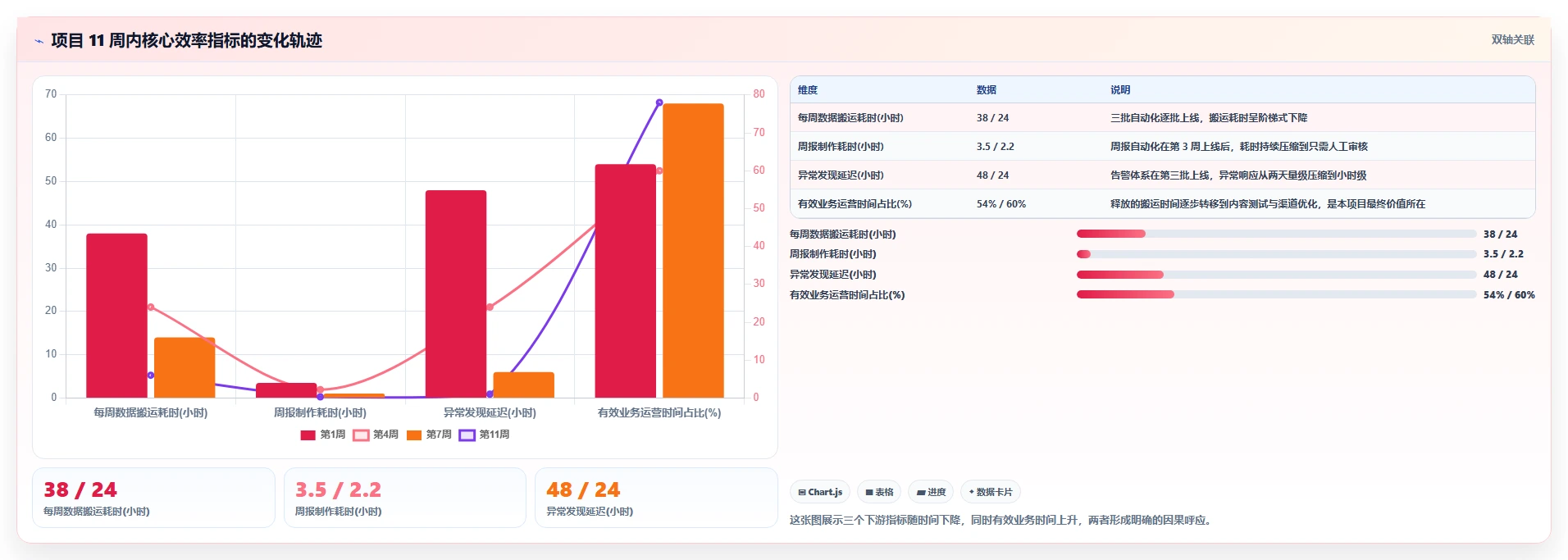Screen dimensions: 1568x560
Task: Click the x-axis label 有效业务运营时间占比(%)
Action: click(659, 412)
